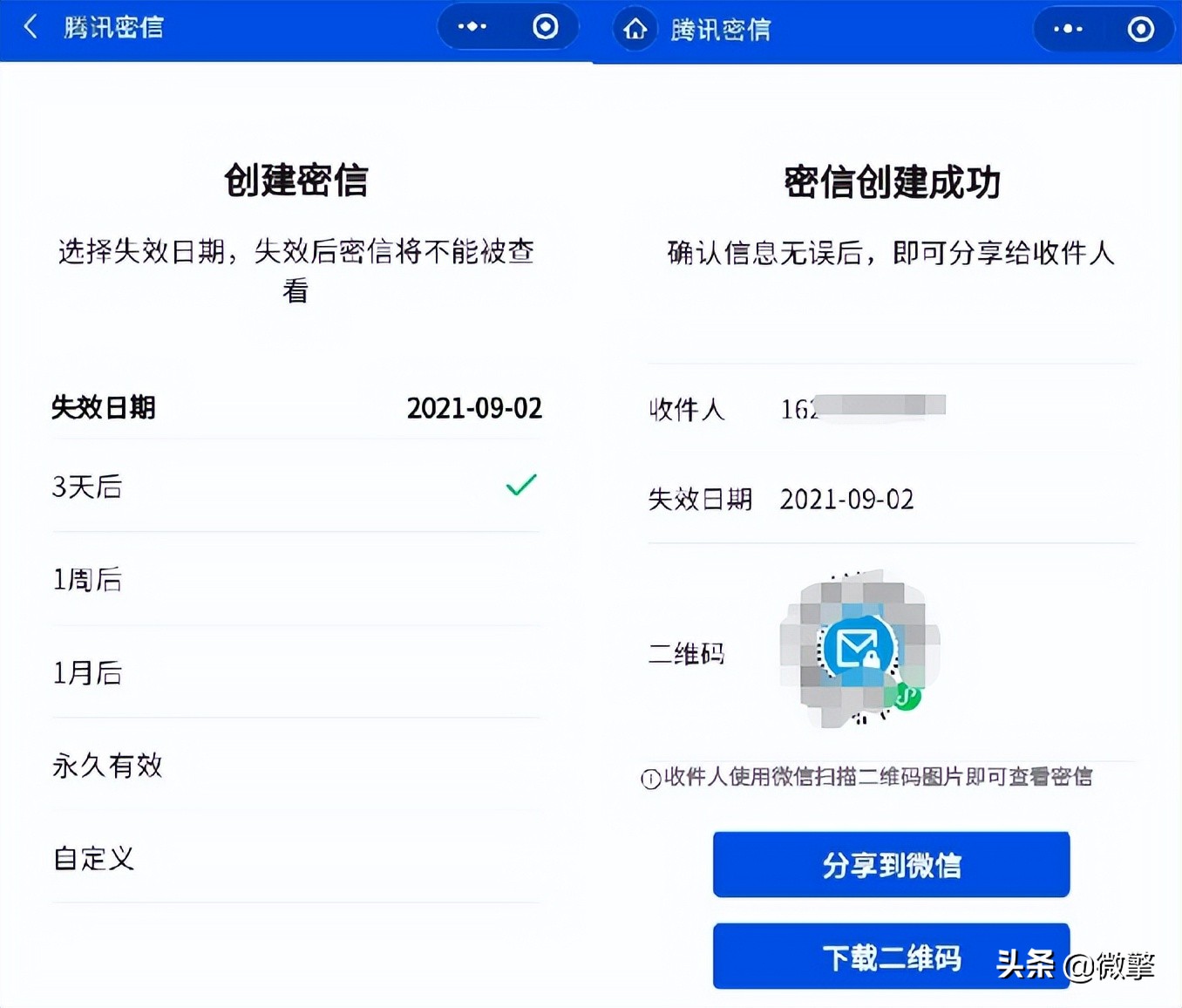1182x1008 pixels.
Task: Open the more options menu on left screen
Action: point(472,27)
